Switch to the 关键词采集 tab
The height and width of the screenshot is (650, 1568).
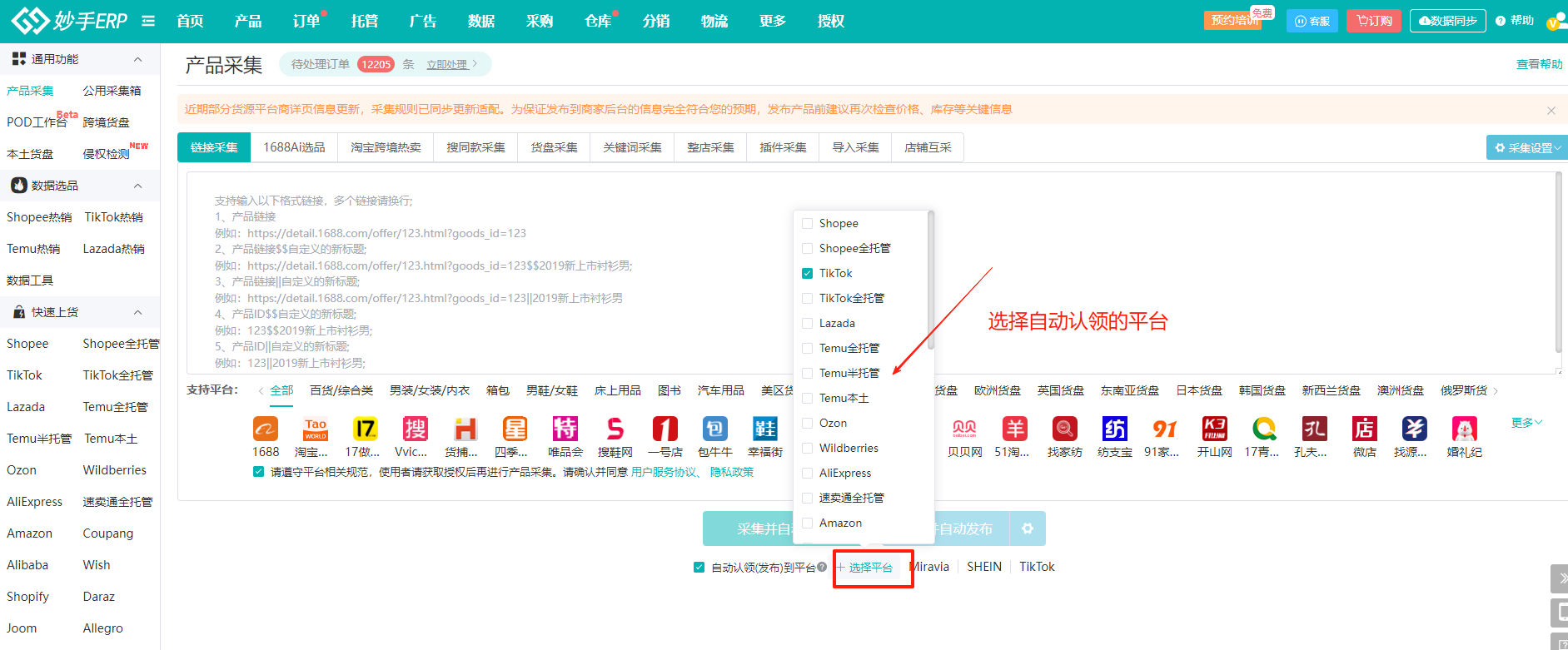click(632, 147)
